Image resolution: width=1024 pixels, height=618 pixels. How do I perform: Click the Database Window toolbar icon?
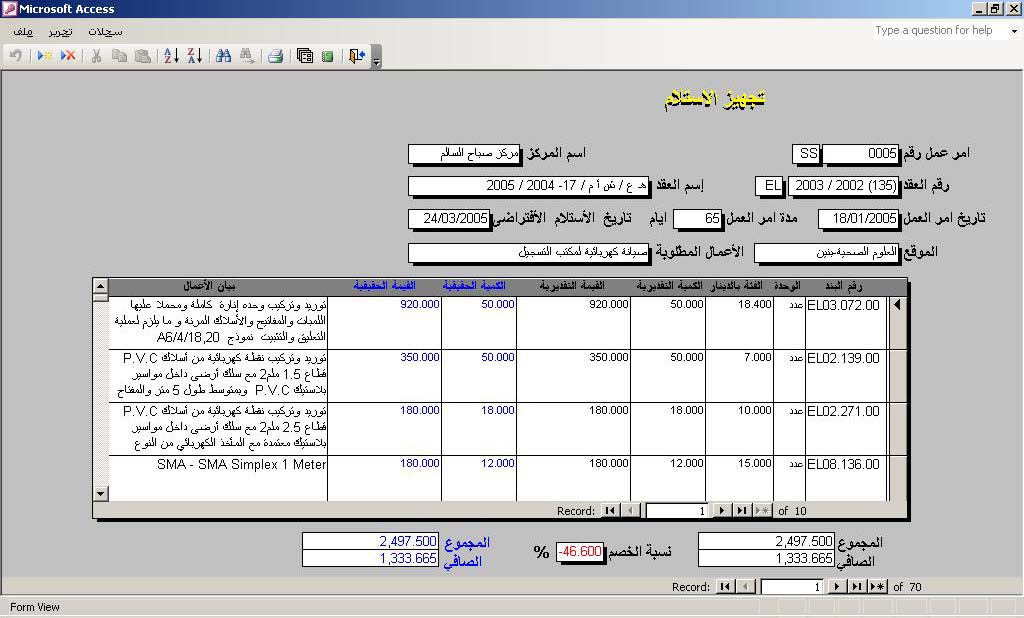point(305,56)
